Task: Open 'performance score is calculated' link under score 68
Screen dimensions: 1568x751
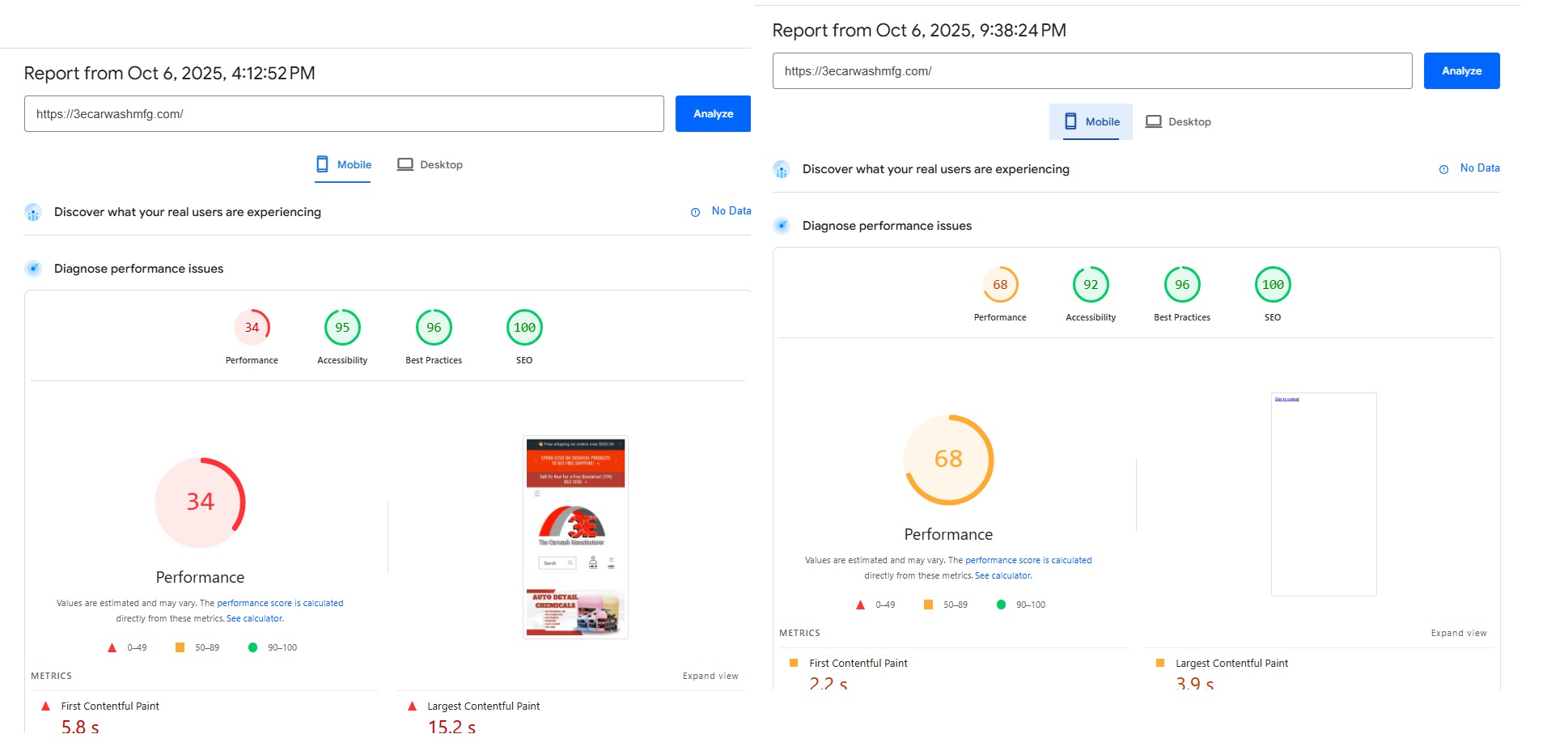Action: point(1028,560)
